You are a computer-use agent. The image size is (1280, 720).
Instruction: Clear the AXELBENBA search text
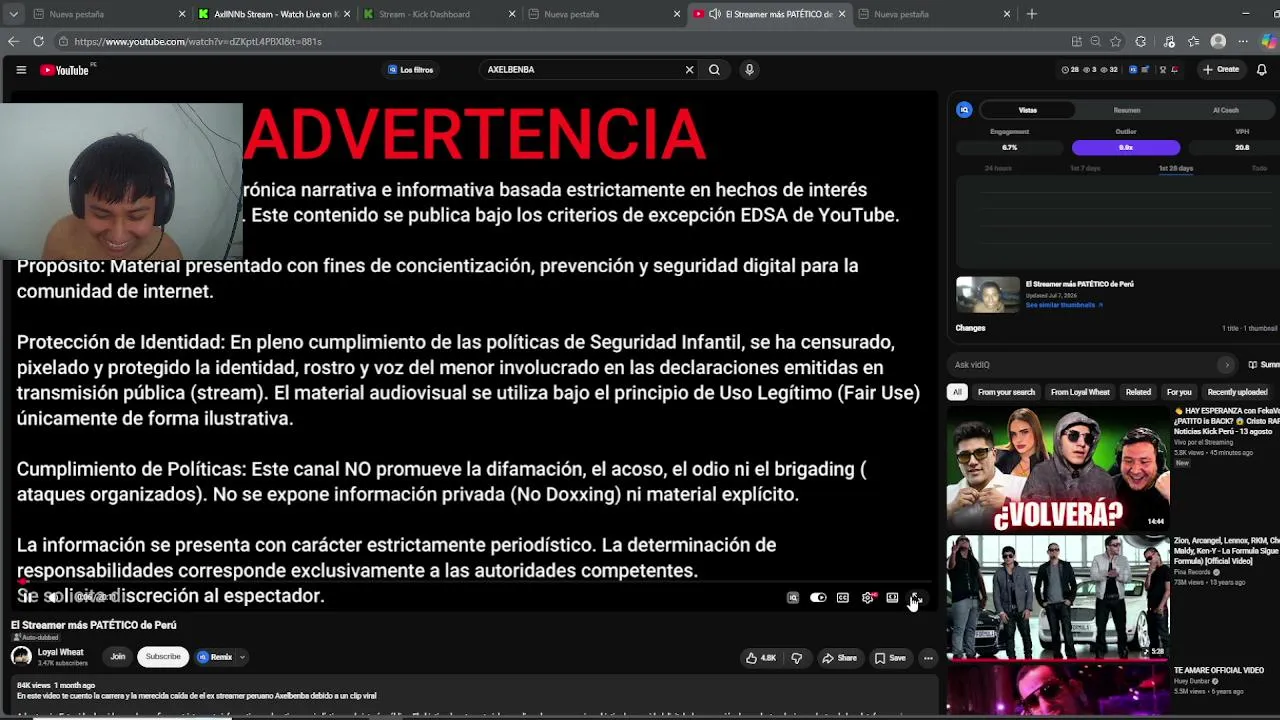pos(689,70)
